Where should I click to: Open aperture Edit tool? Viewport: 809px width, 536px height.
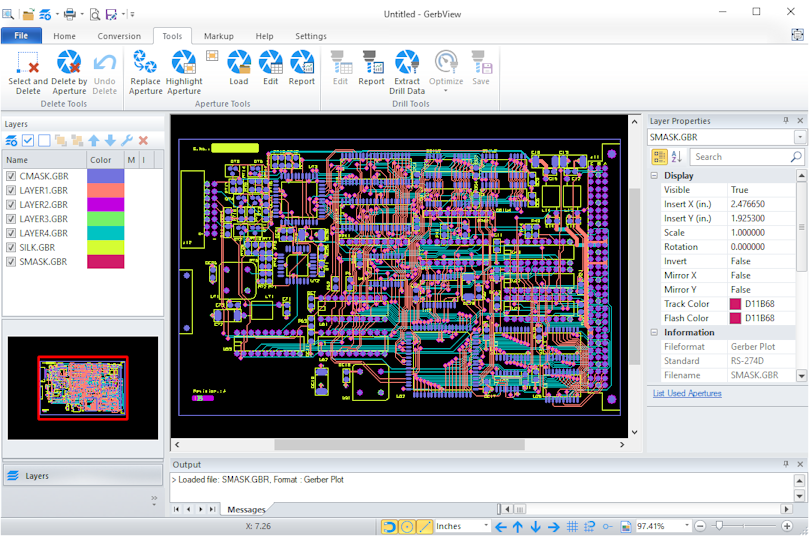[270, 68]
